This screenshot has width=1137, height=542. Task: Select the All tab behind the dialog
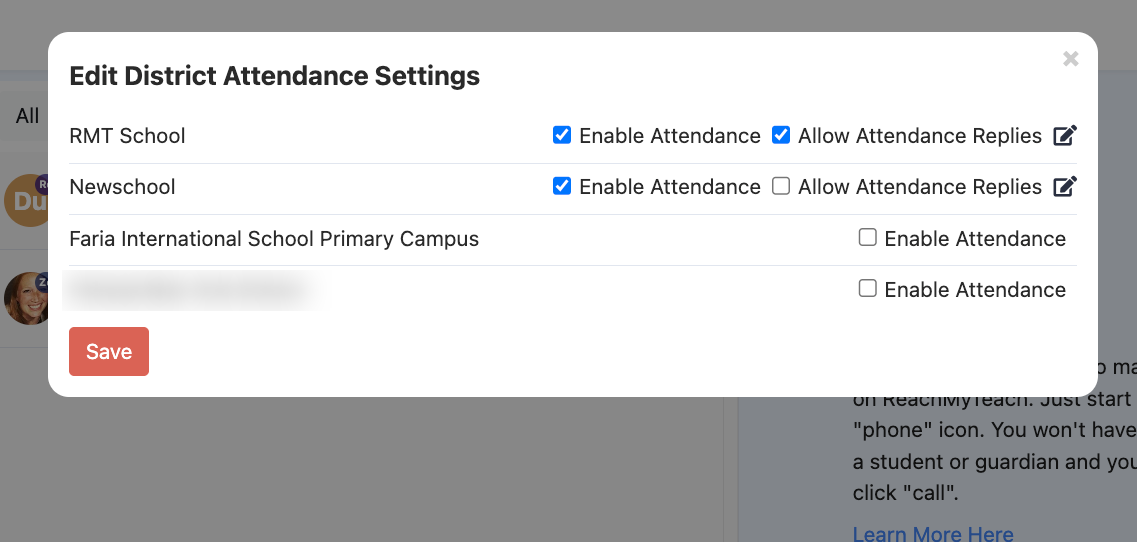click(x=27, y=116)
